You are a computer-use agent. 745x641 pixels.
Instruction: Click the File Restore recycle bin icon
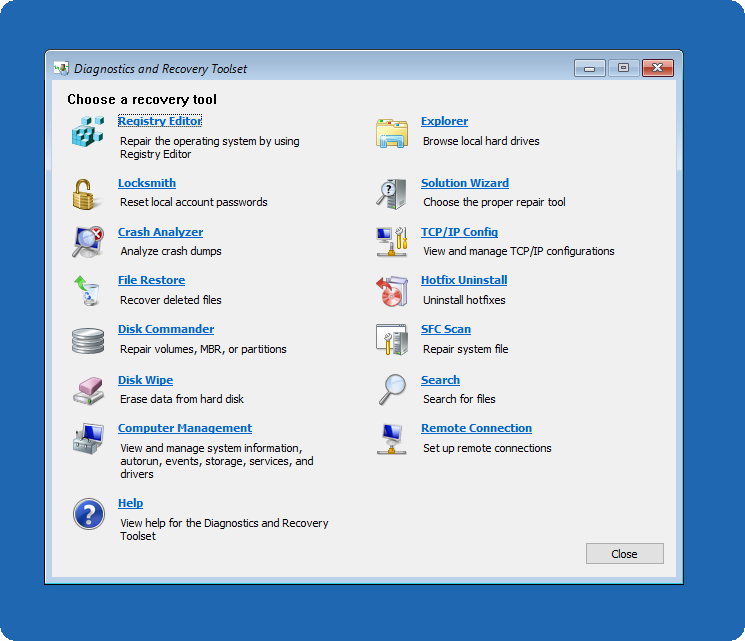88,290
